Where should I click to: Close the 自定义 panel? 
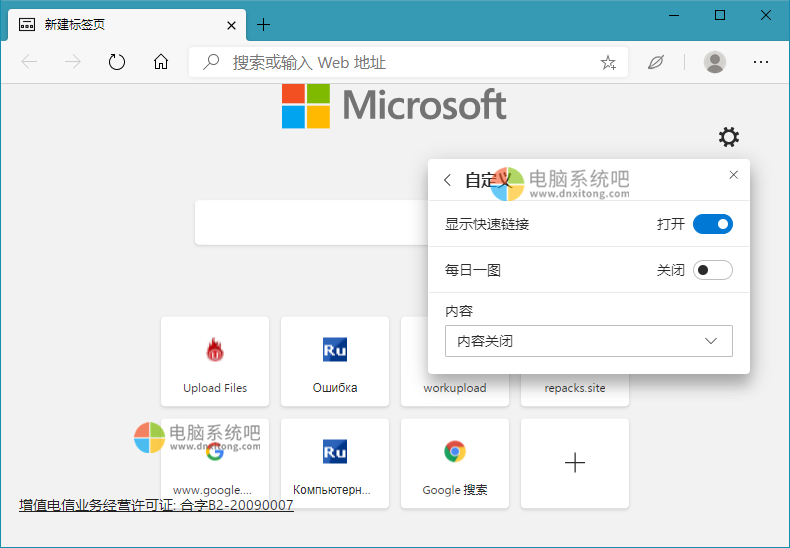point(734,175)
